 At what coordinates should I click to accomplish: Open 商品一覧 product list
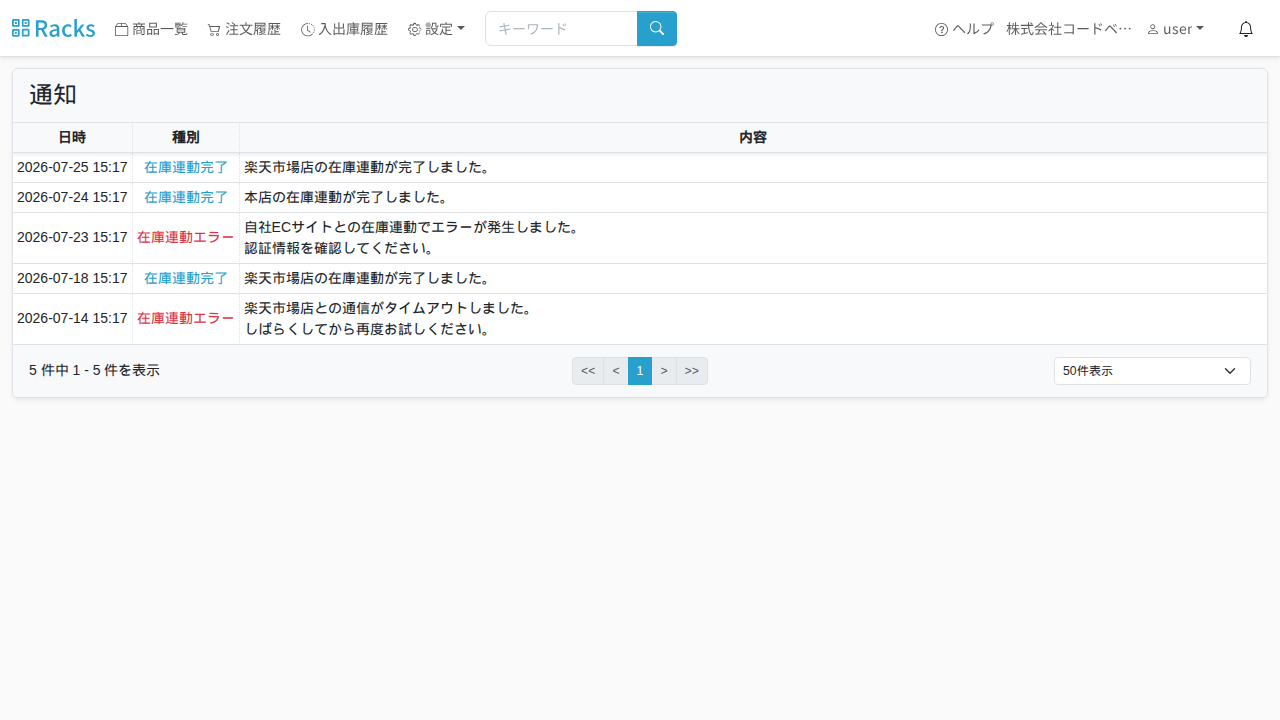[151, 29]
